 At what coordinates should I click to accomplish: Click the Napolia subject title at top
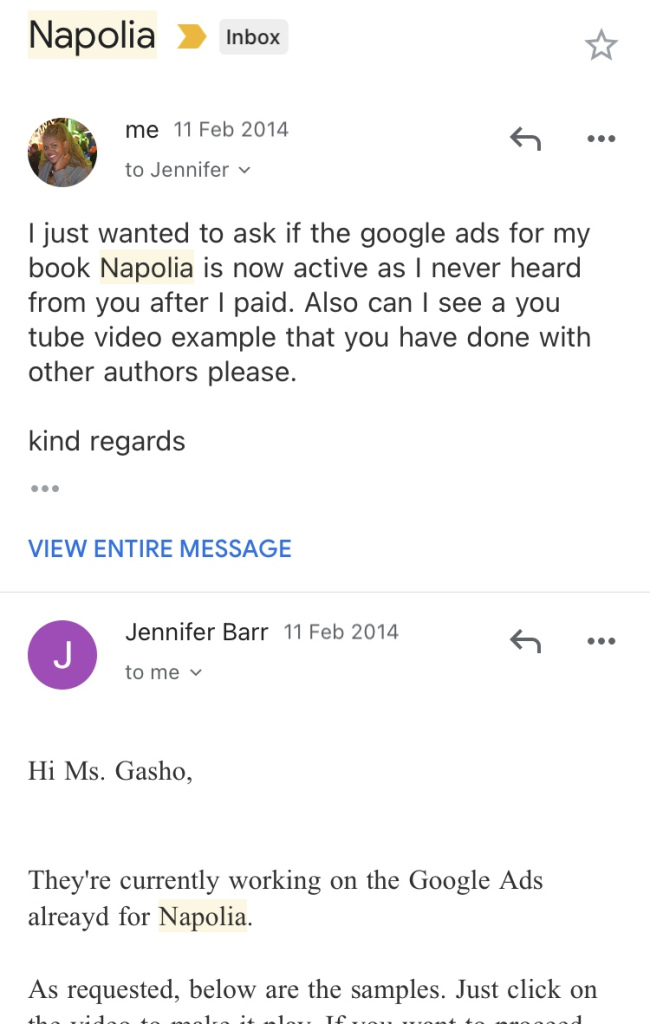[x=92, y=36]
